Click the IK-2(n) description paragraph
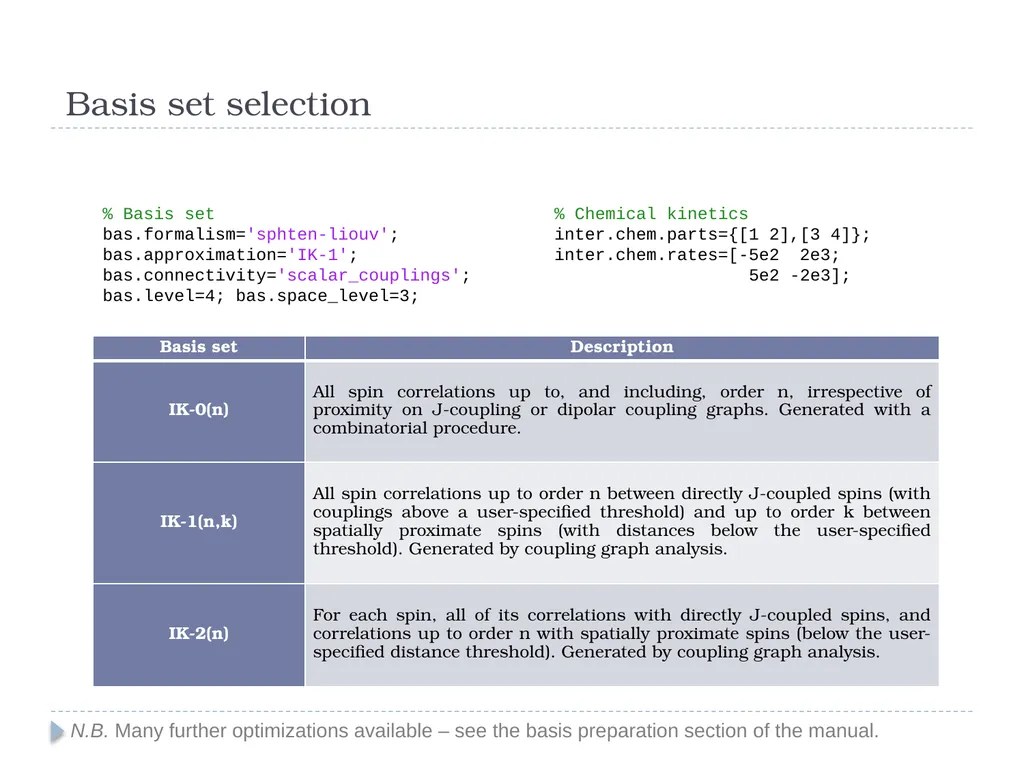Screen dimensions: 1024x768 coord(622,633)
